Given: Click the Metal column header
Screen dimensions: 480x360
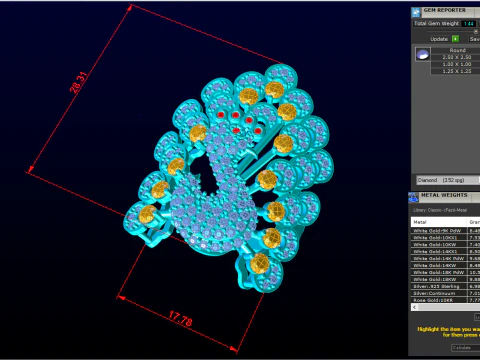Looking at the screenshot, I should (x=439, y=222).
